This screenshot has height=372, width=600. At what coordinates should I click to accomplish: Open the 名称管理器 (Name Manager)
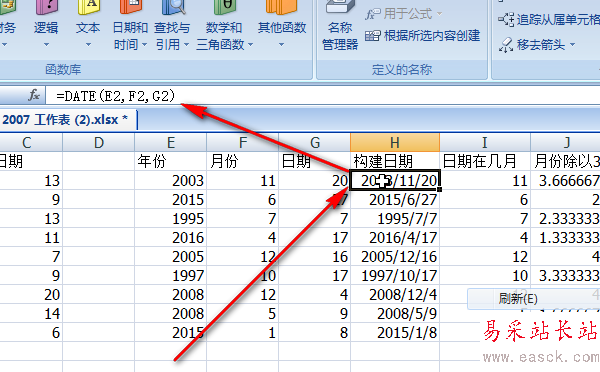[340, 25]
